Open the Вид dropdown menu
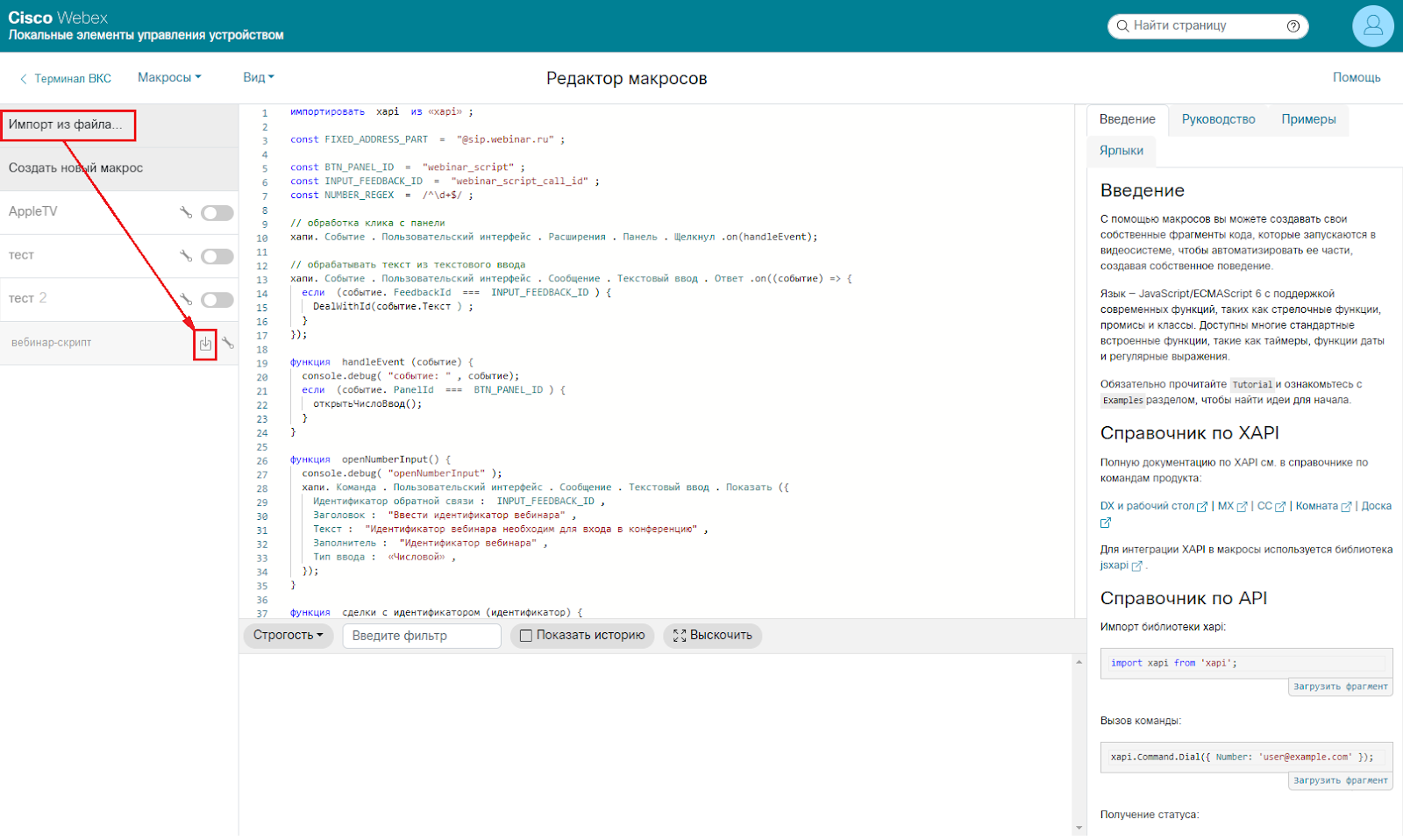 259,77
